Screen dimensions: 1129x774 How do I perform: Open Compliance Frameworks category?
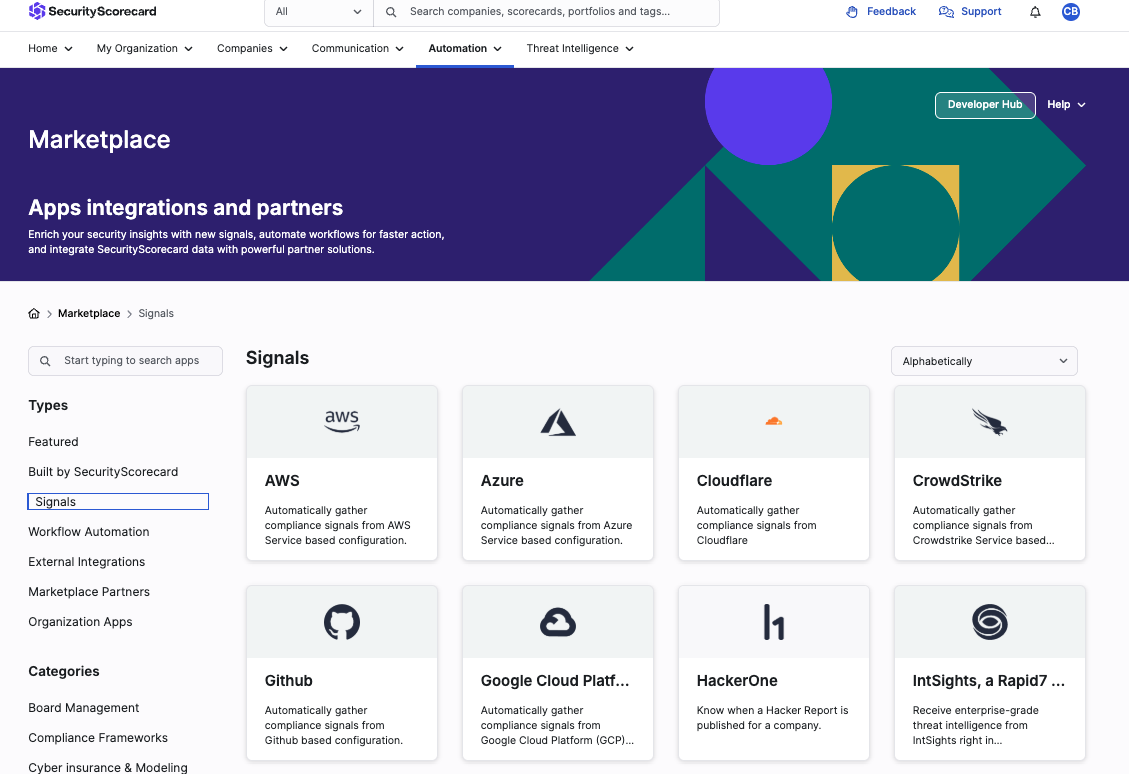click(x=98, y=737)
